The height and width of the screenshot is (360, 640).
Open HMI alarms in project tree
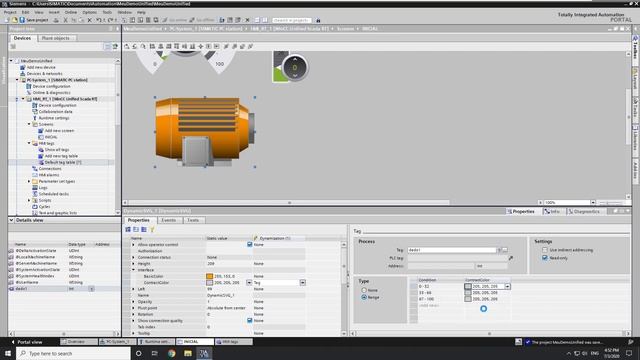[49, 175]
